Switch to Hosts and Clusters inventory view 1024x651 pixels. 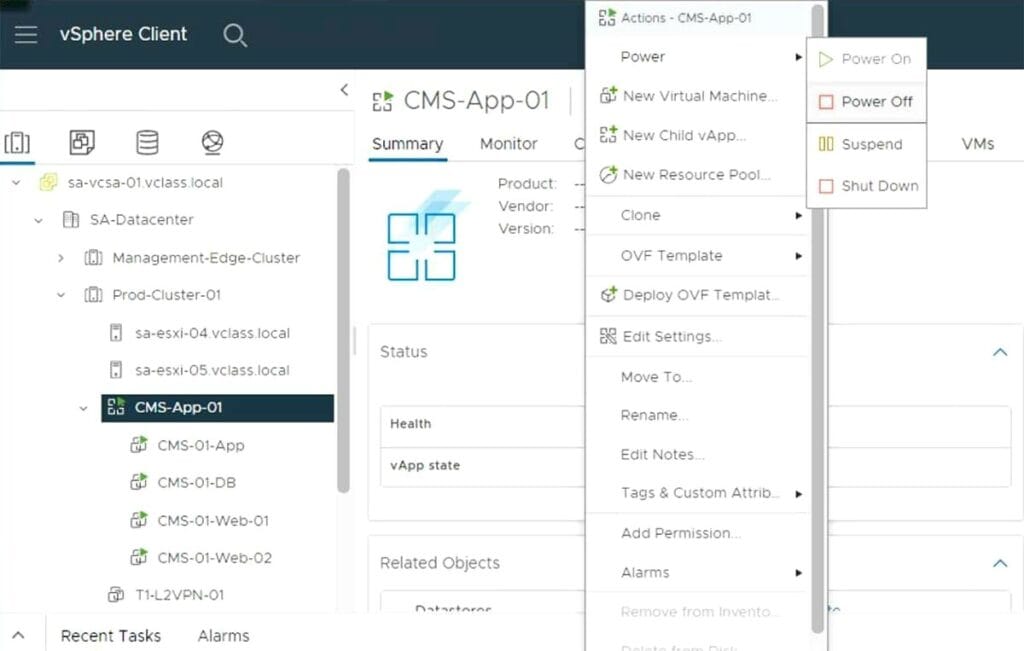pyautogui.click(x=17, y=142)
